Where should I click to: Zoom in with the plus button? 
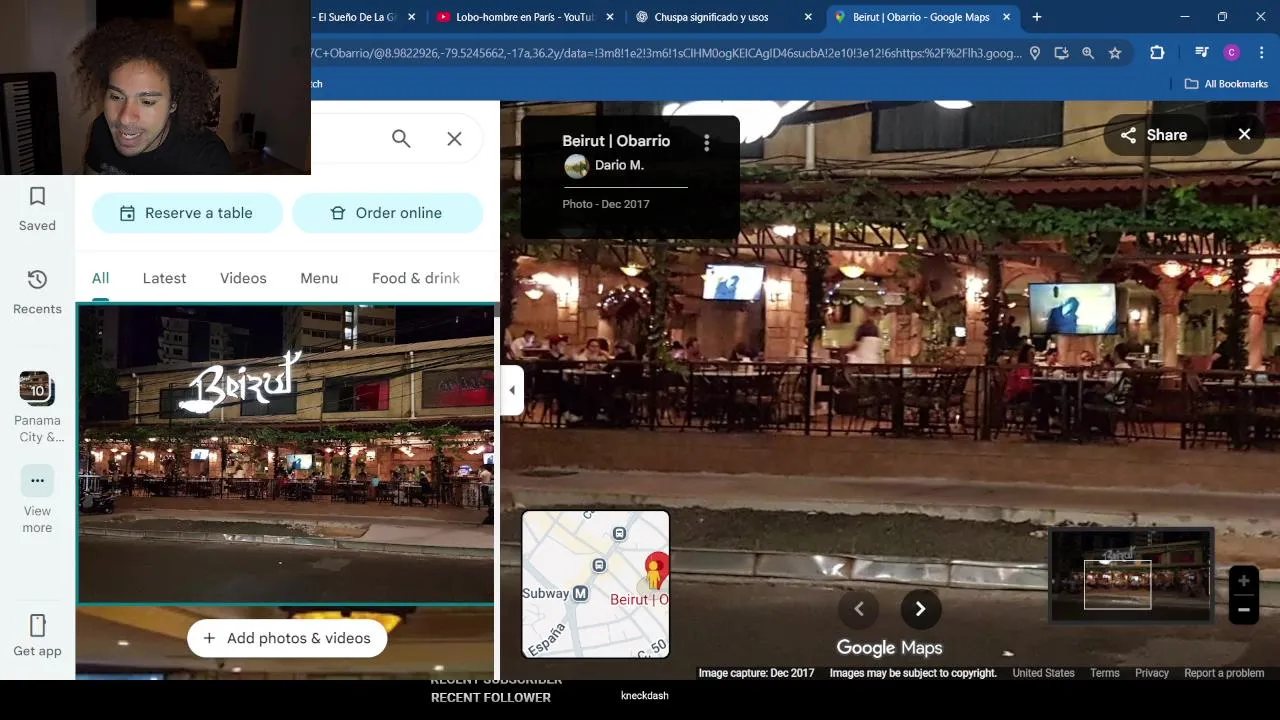pos(1243,580)
